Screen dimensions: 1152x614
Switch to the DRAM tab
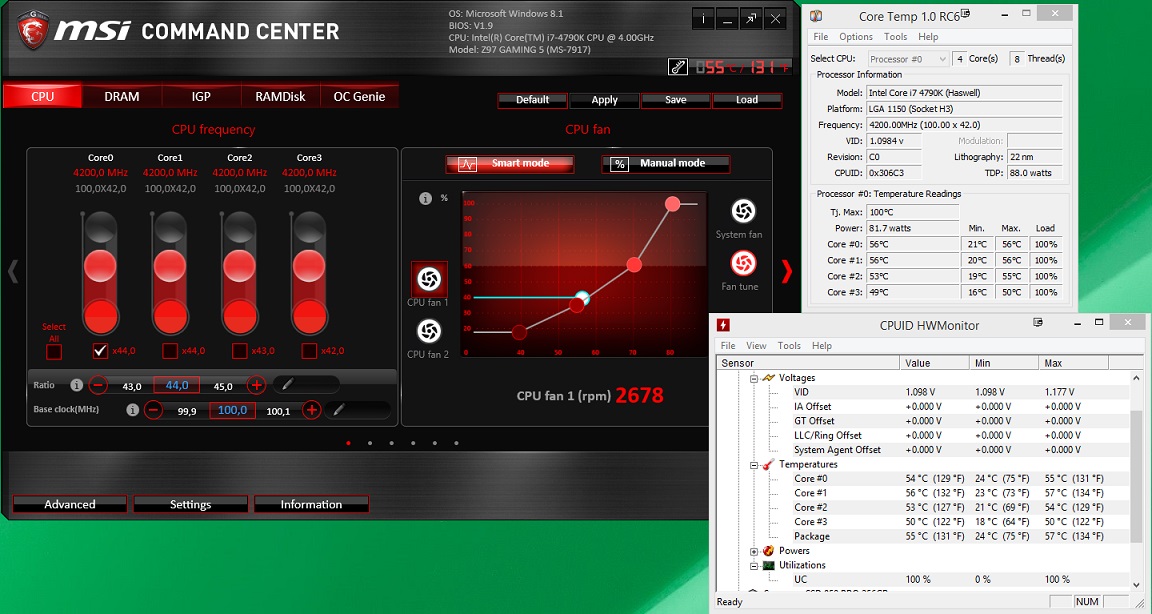coord(121,97)
